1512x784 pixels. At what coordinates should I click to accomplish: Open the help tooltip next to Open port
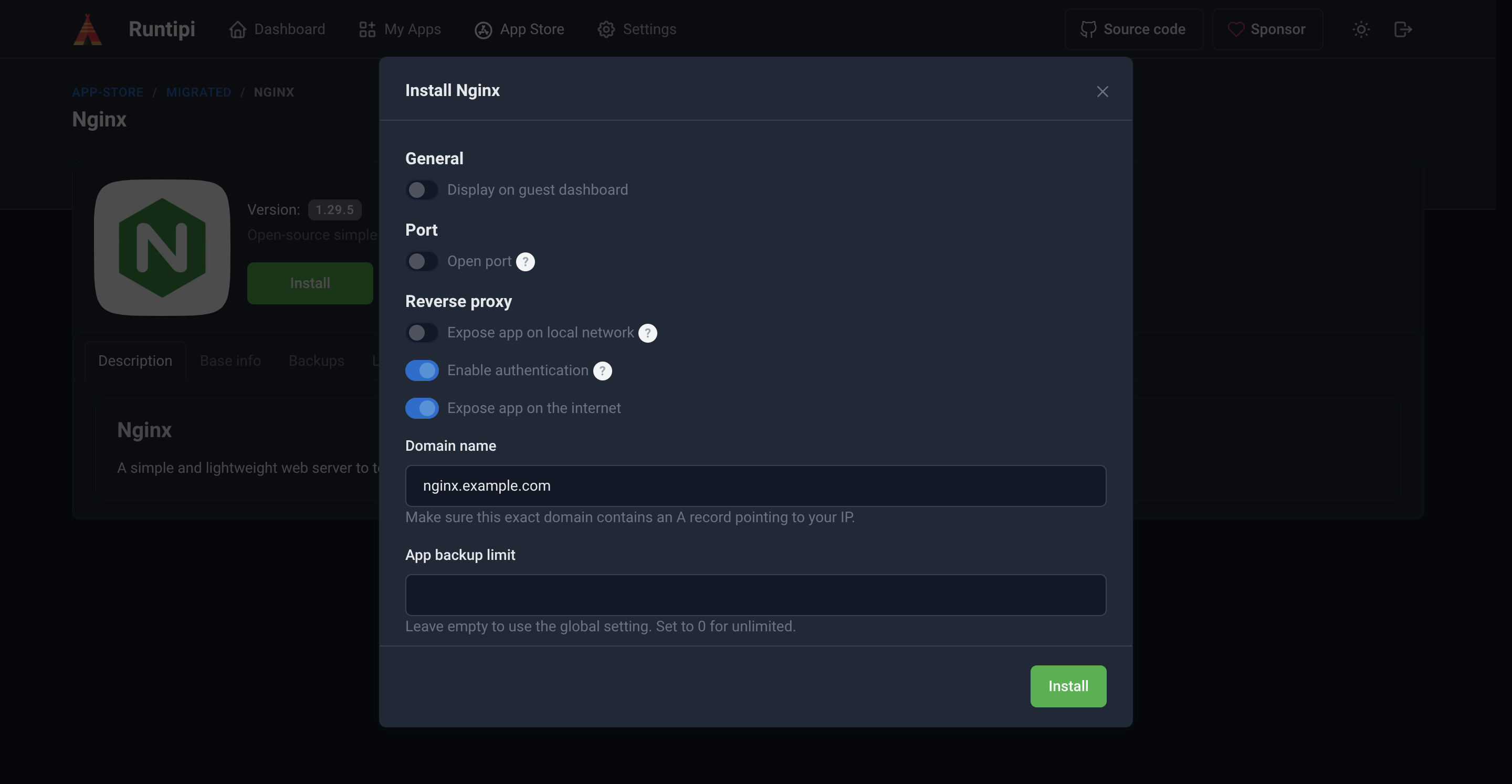click(x=526, y=262)
